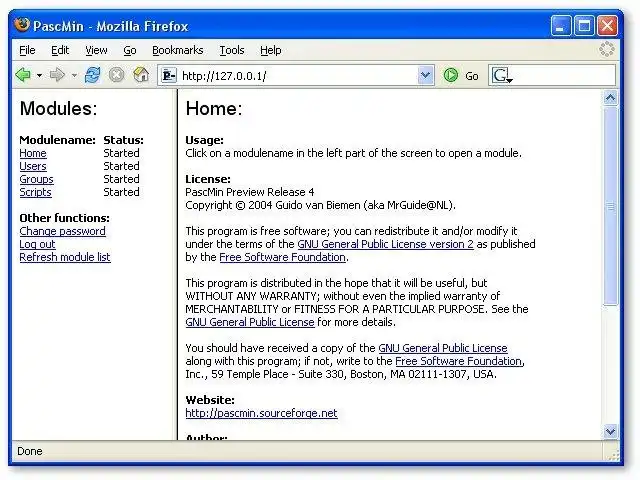The width and height of the screenshot is (640, 480).
Task: Click the 'Home:' page heading
Action: pyautogui.click(x=214, y=109)
